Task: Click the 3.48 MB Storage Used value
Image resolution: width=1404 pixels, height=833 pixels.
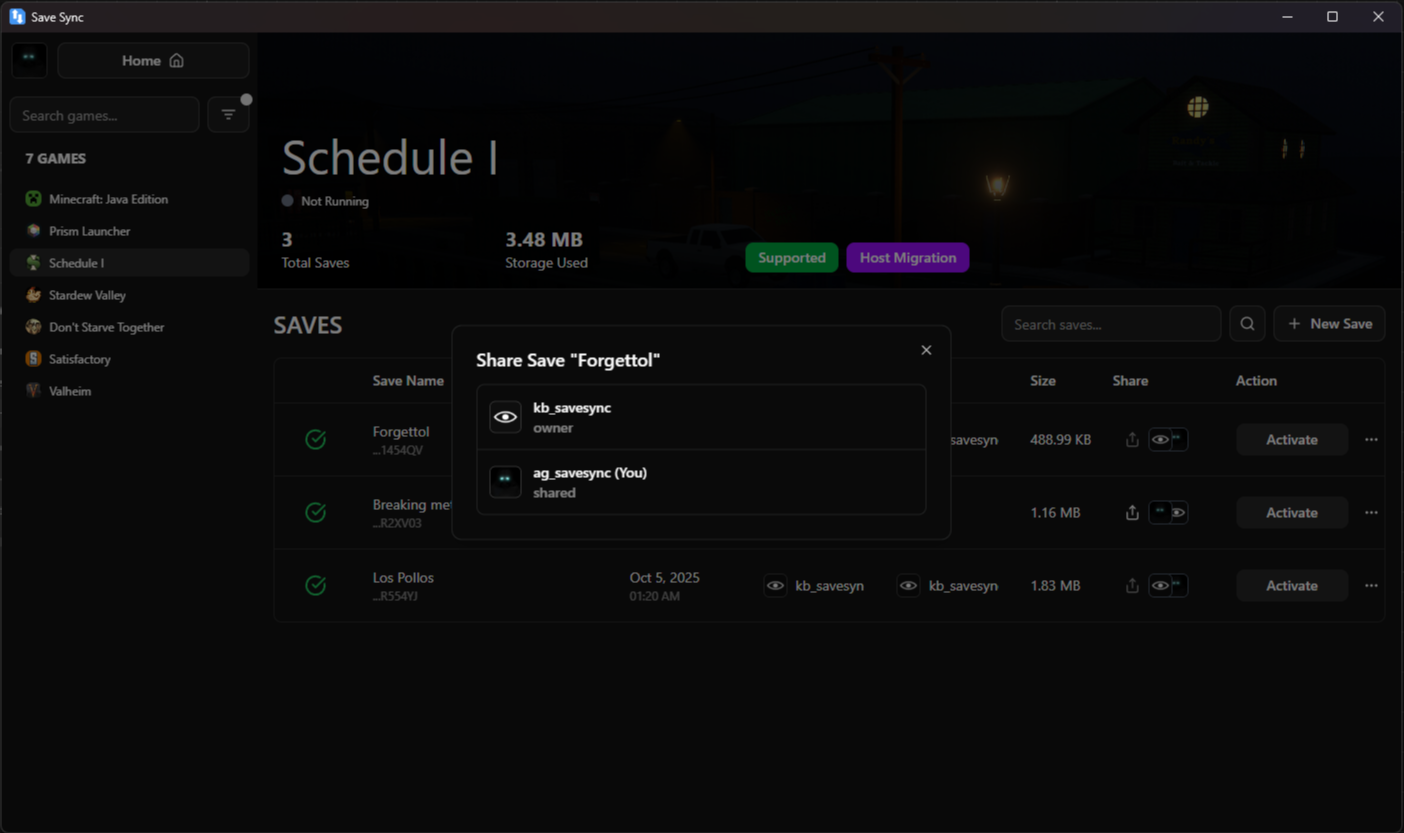Action: [x=544, y=240]
